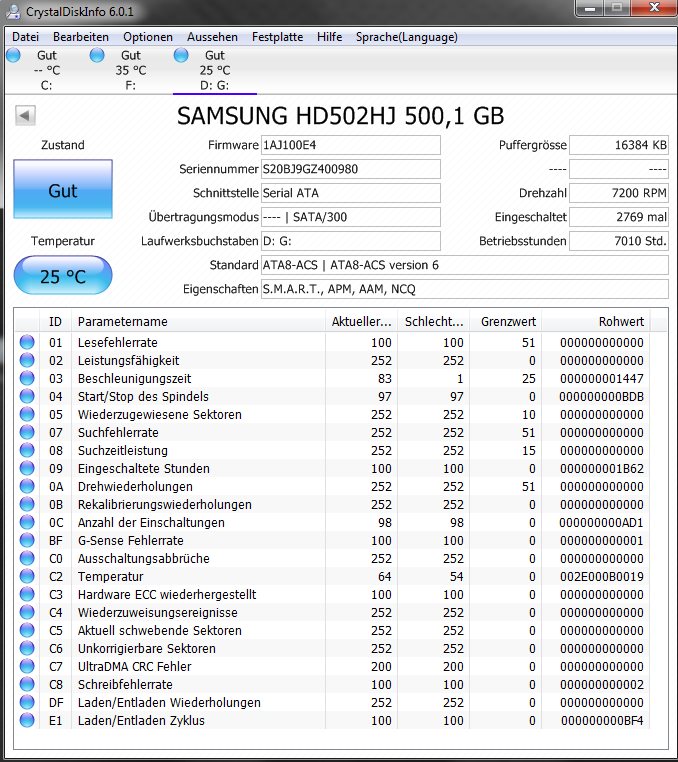
Task: Click the Standard ATA8-ACS field
Action: pos(465,265)
